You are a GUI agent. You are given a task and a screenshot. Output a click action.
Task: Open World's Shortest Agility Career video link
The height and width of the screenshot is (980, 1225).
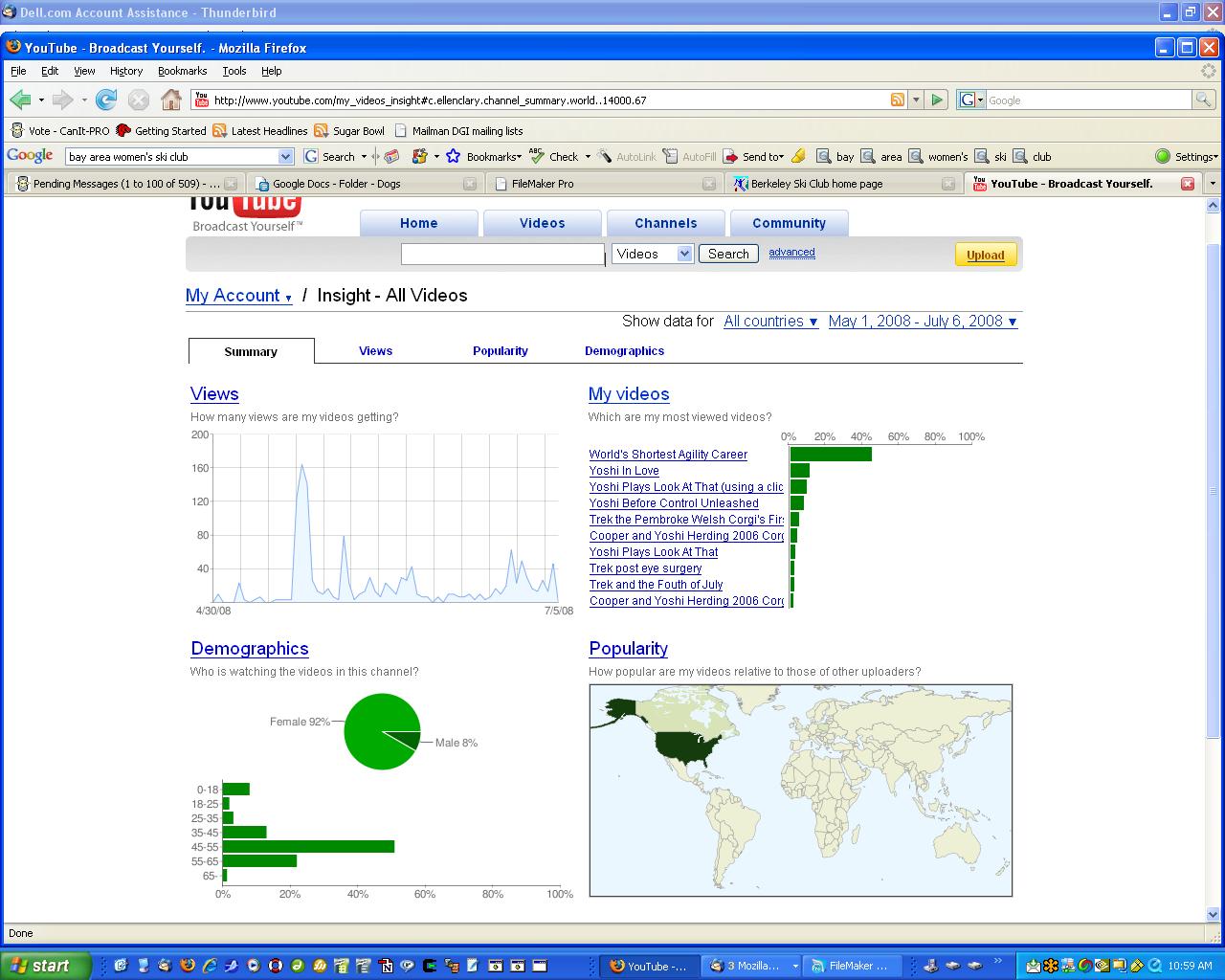(668, 455)
